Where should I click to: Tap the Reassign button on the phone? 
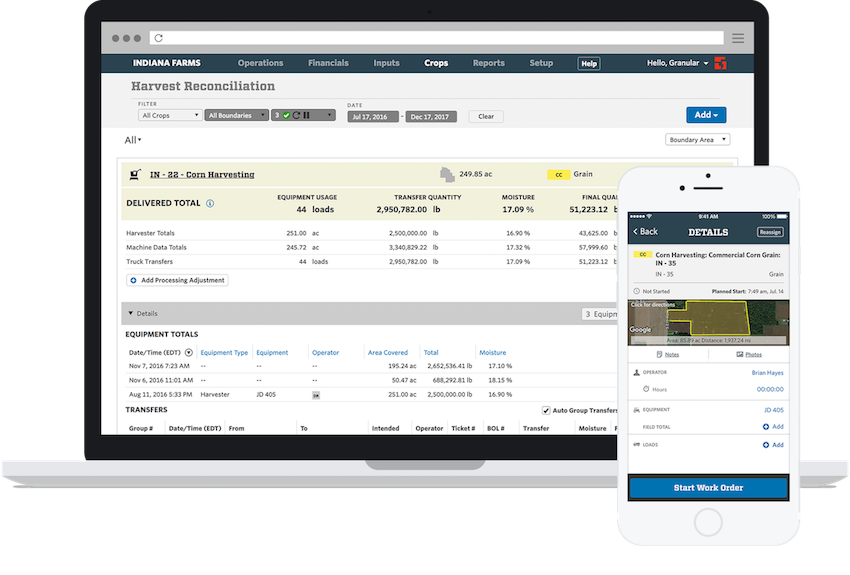[770, 232]
